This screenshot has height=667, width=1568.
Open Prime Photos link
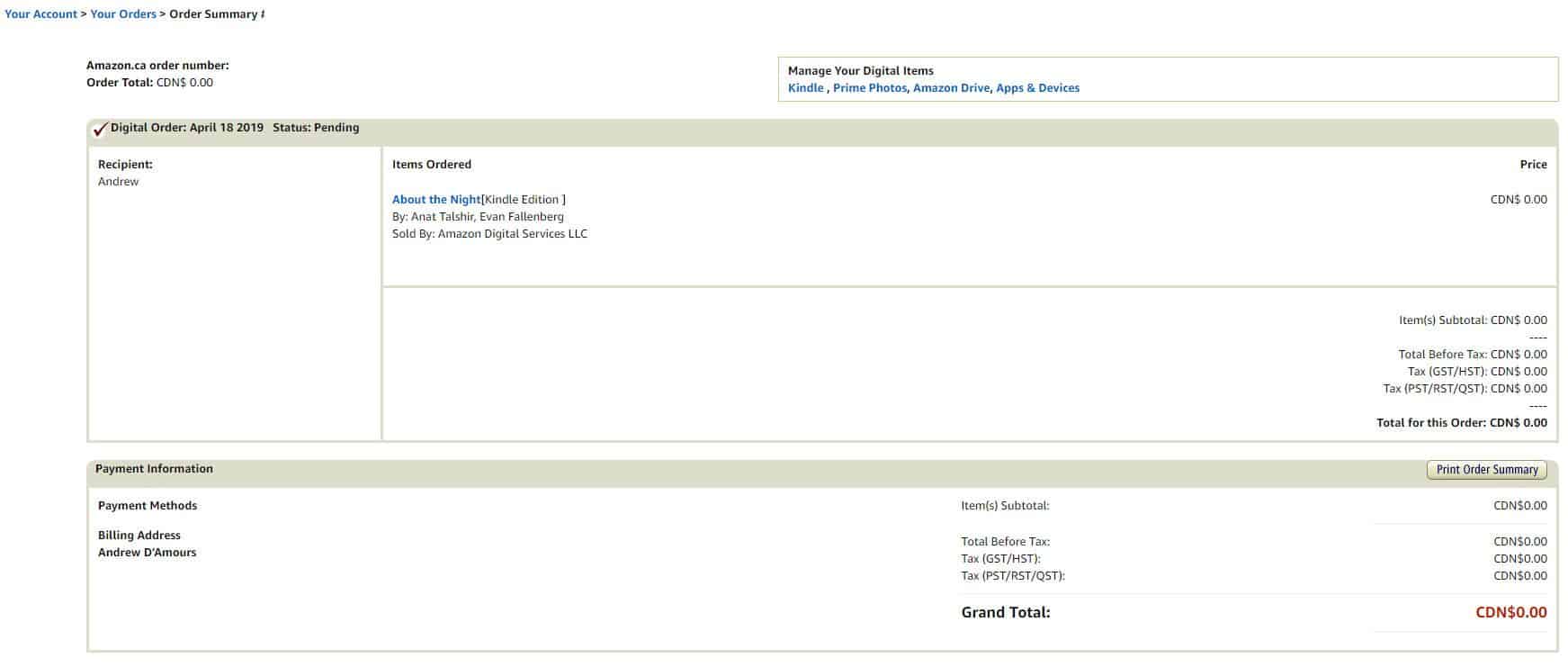(870, 88)
